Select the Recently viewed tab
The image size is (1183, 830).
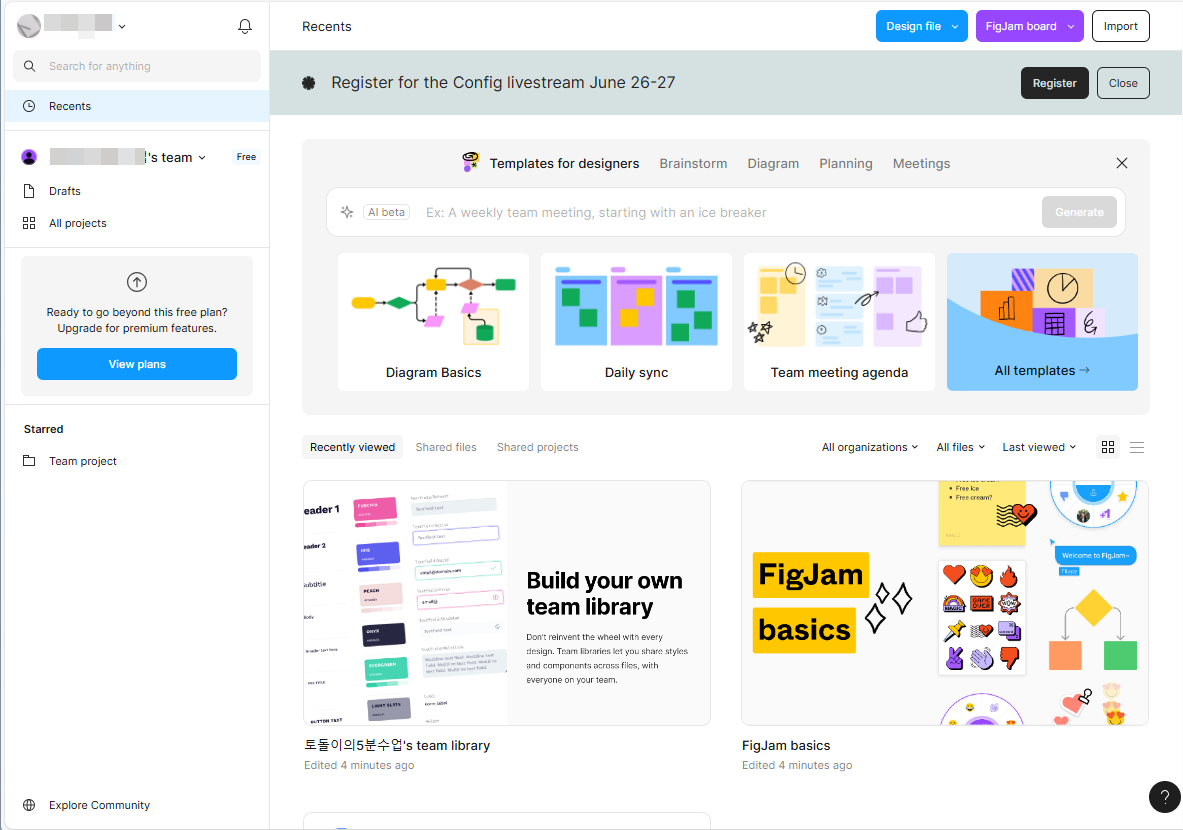pos(352,447)
